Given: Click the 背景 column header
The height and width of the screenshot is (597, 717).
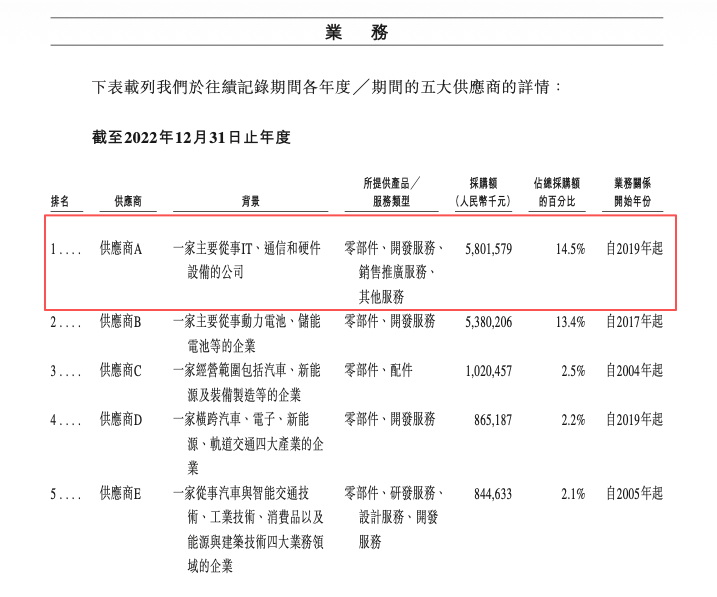Looking at the screenshot, I should coord(251,201).
